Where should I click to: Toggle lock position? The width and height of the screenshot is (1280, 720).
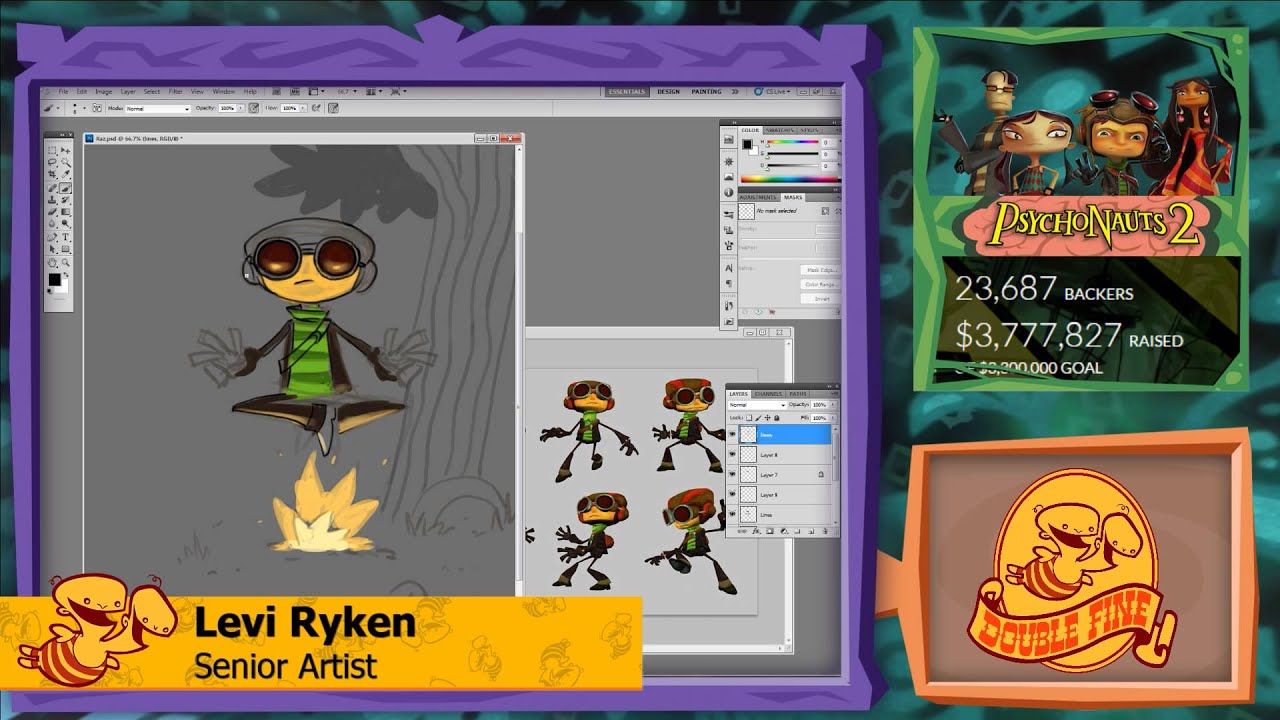coord(767,418)
